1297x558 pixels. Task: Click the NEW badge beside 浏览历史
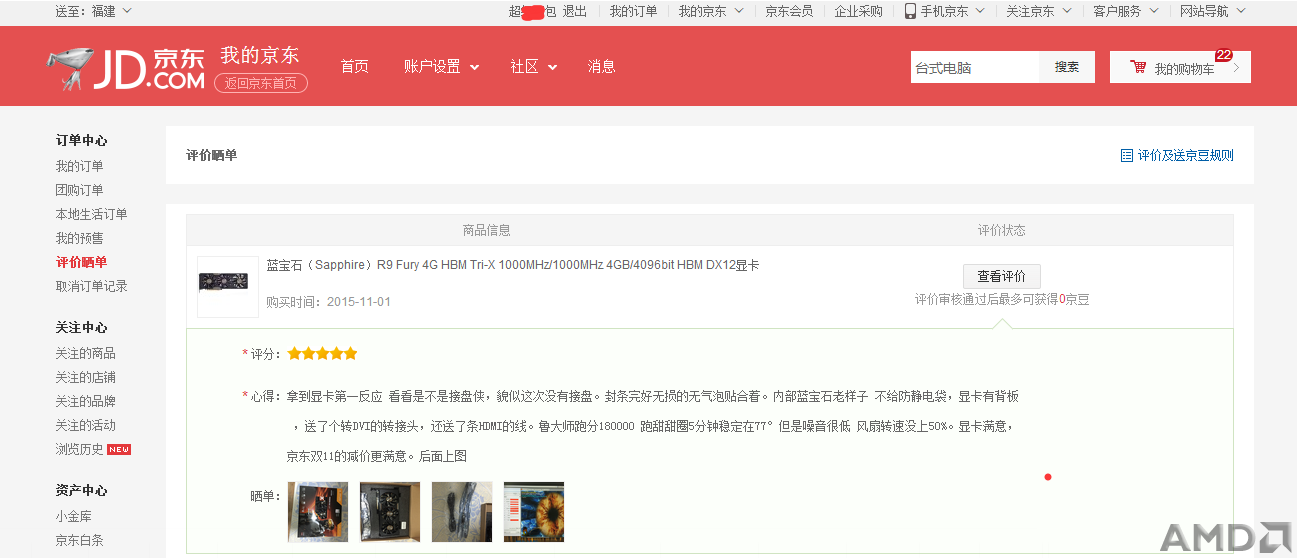[119, 449]
